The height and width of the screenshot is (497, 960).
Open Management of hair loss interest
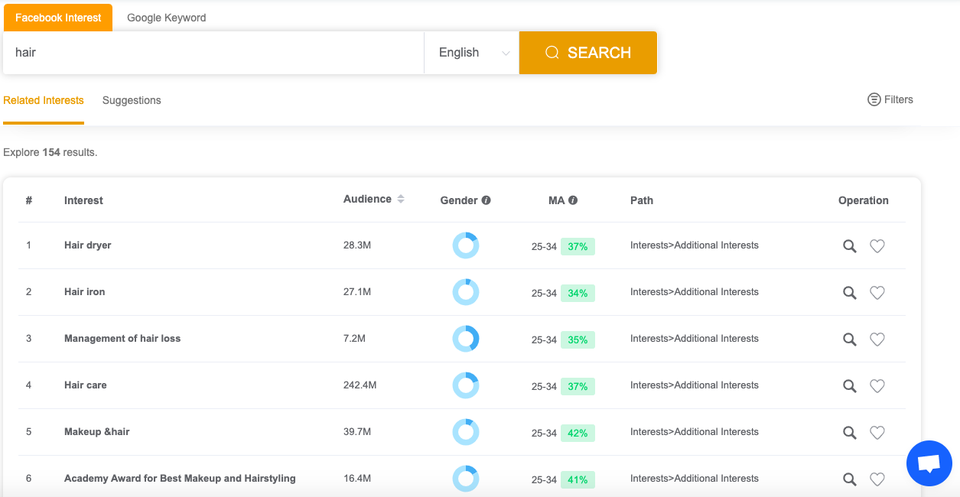[x=122, y=338]
